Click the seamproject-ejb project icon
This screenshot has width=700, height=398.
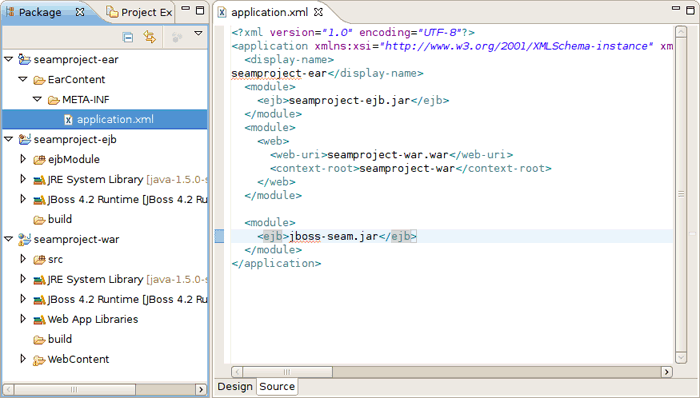click(24, 139)
